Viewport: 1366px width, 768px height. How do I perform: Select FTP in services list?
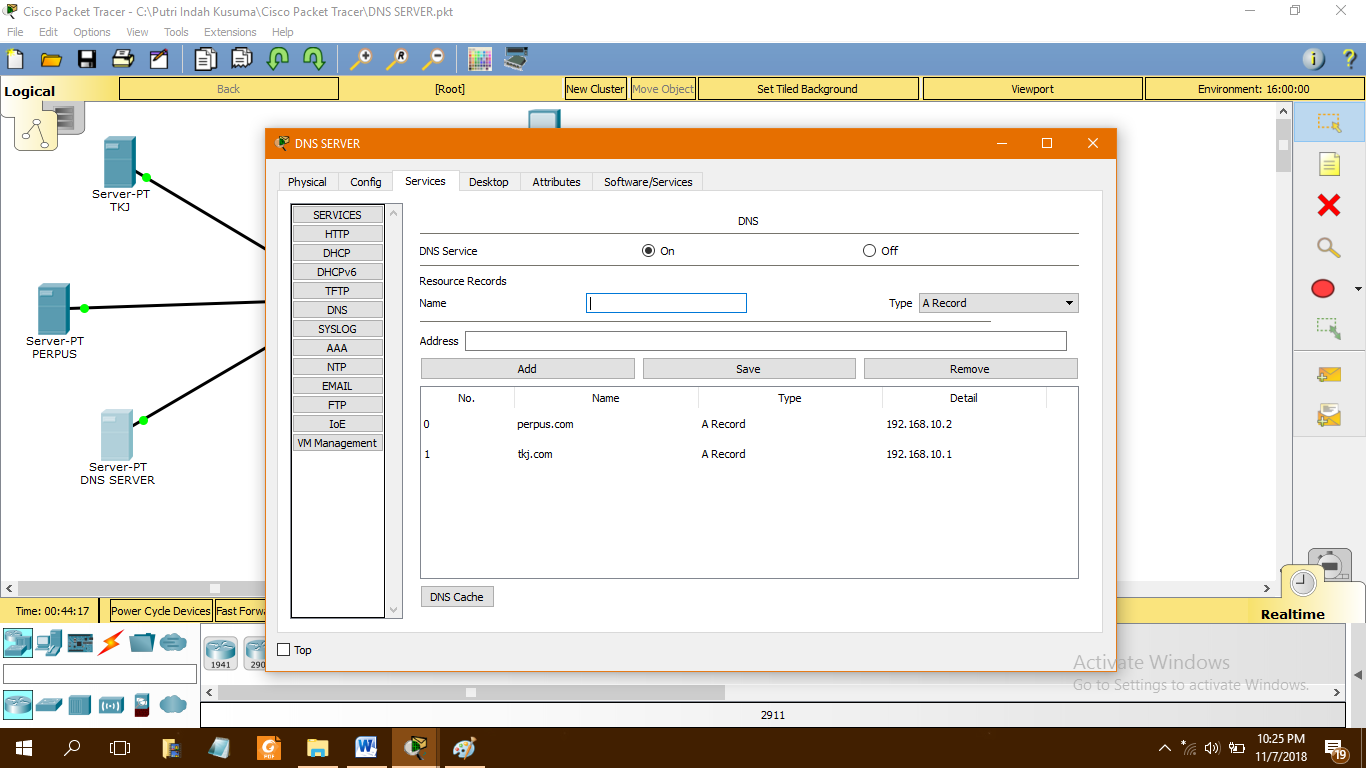click(x=337, y=405)
